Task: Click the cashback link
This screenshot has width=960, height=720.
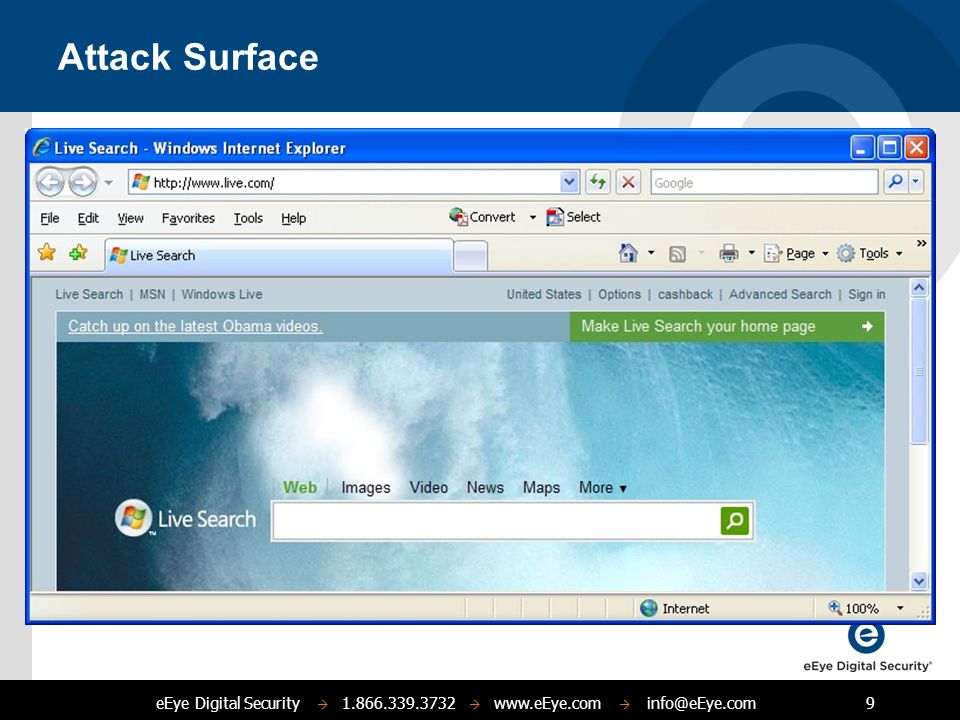Action: click(685, 294)
